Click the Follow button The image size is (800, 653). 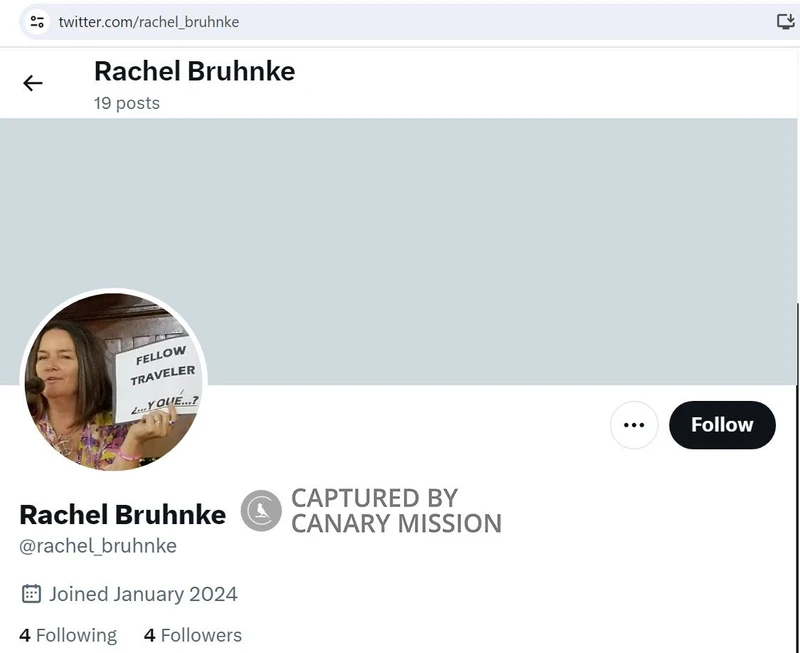point(722,424)
